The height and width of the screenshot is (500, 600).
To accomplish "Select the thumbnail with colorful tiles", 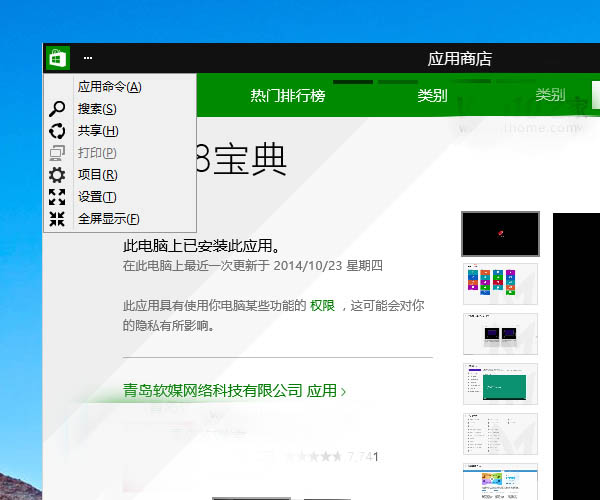I will (x=500, y=283).
